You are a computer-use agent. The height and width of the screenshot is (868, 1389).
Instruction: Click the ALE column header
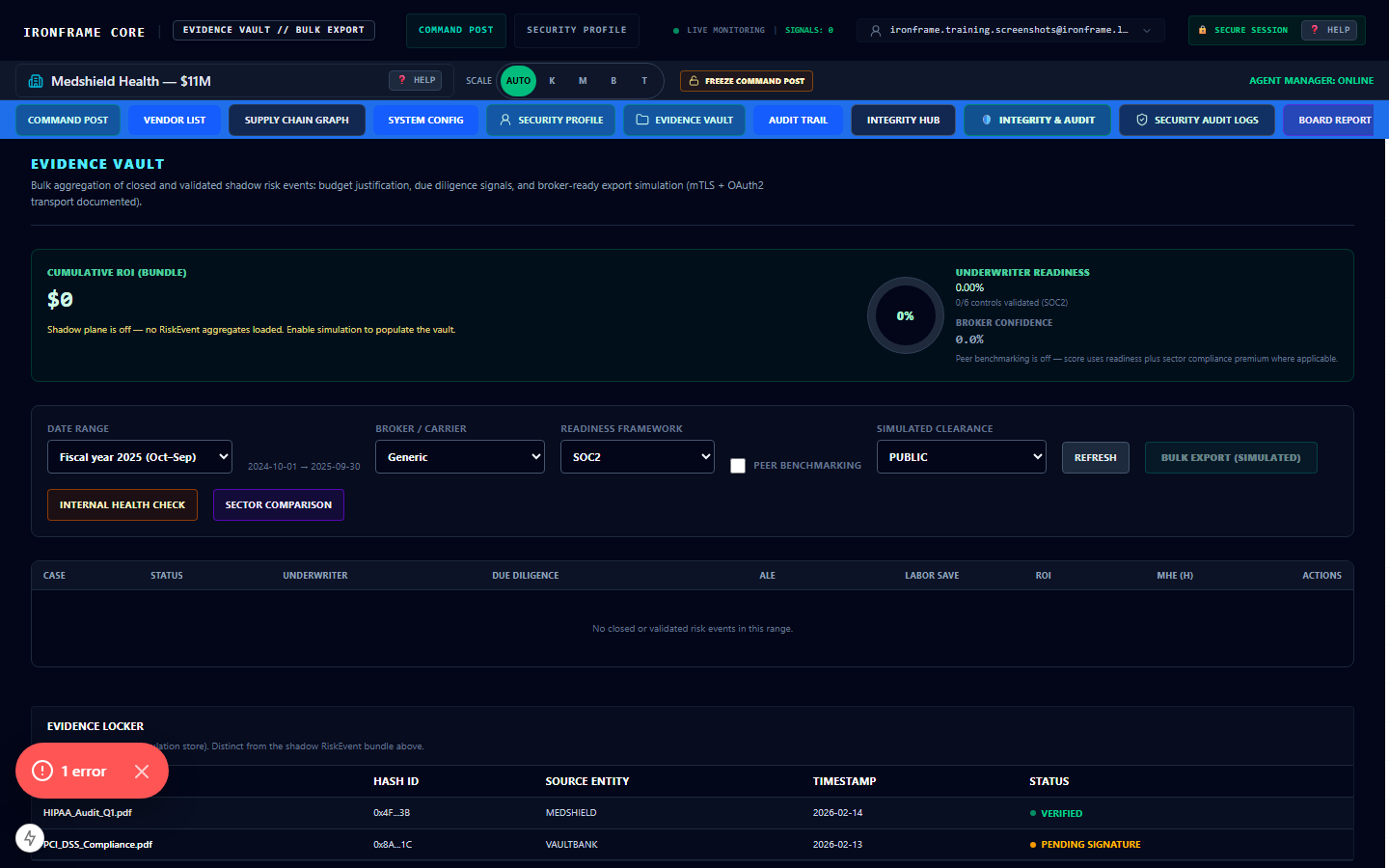click(768, 576)
